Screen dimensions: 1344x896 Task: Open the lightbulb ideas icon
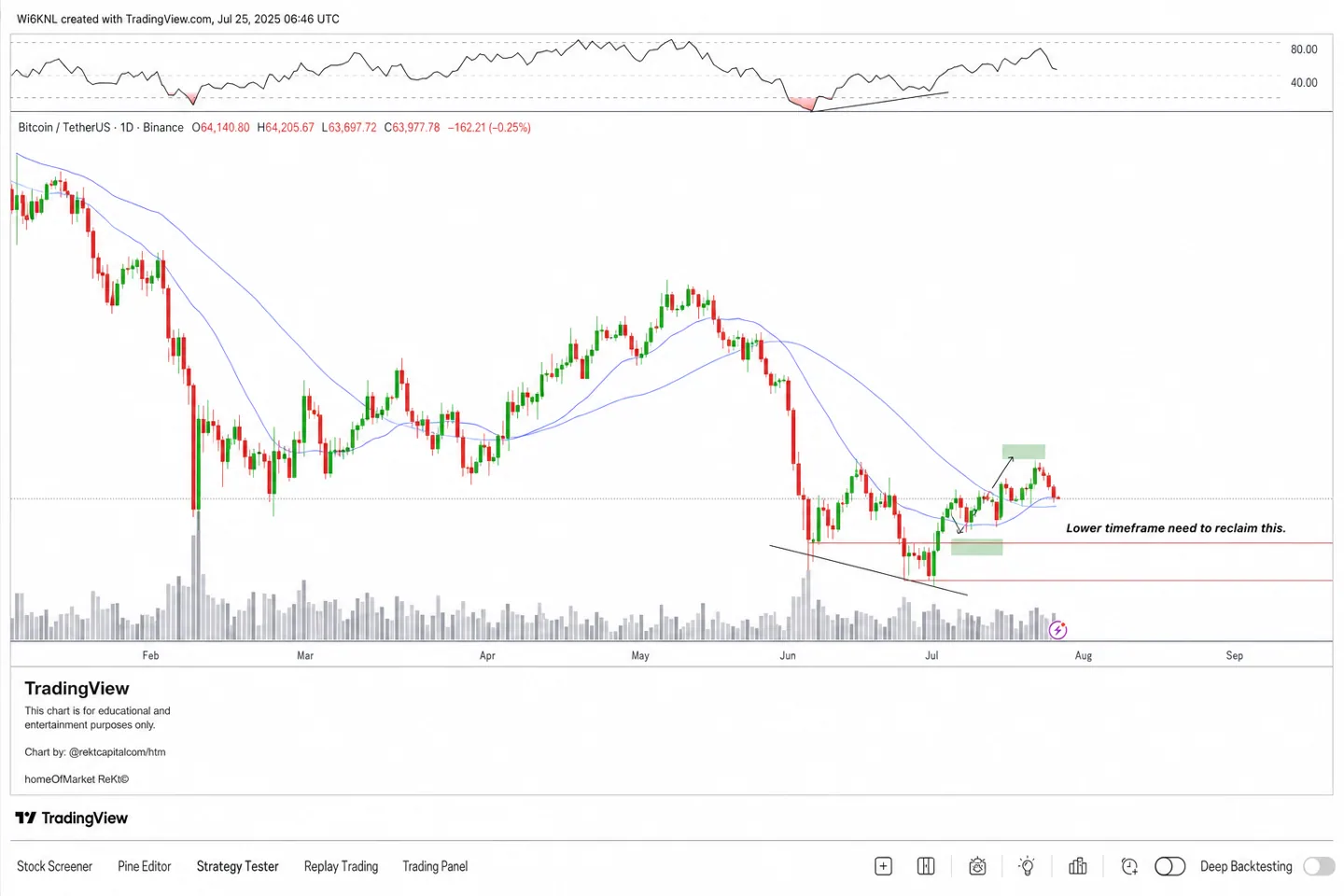pos(1027,866)
